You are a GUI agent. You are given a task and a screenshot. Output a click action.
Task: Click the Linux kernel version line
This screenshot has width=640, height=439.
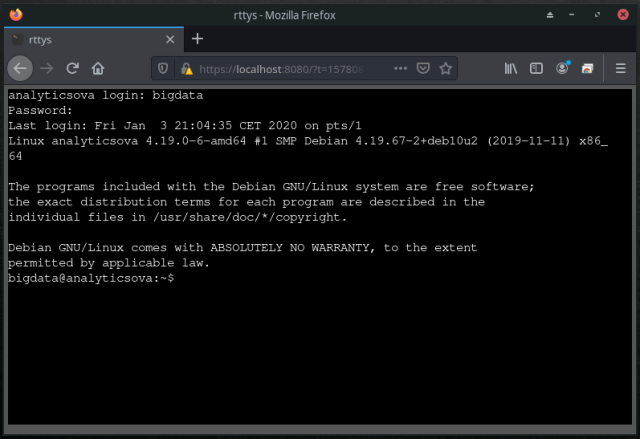pos(308,148)
